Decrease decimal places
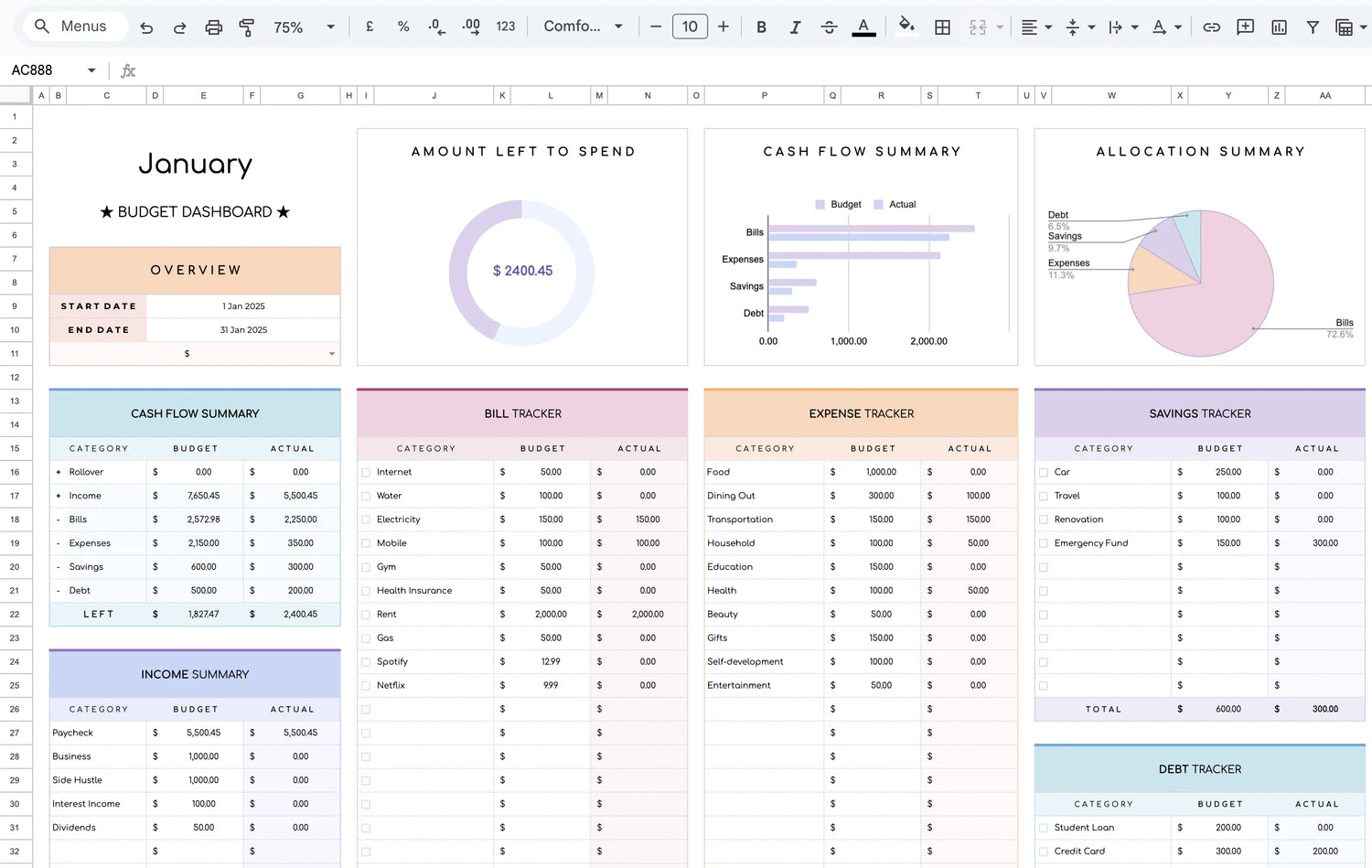This screenshot has height=868, width=1372. click(x=437, y=27)
